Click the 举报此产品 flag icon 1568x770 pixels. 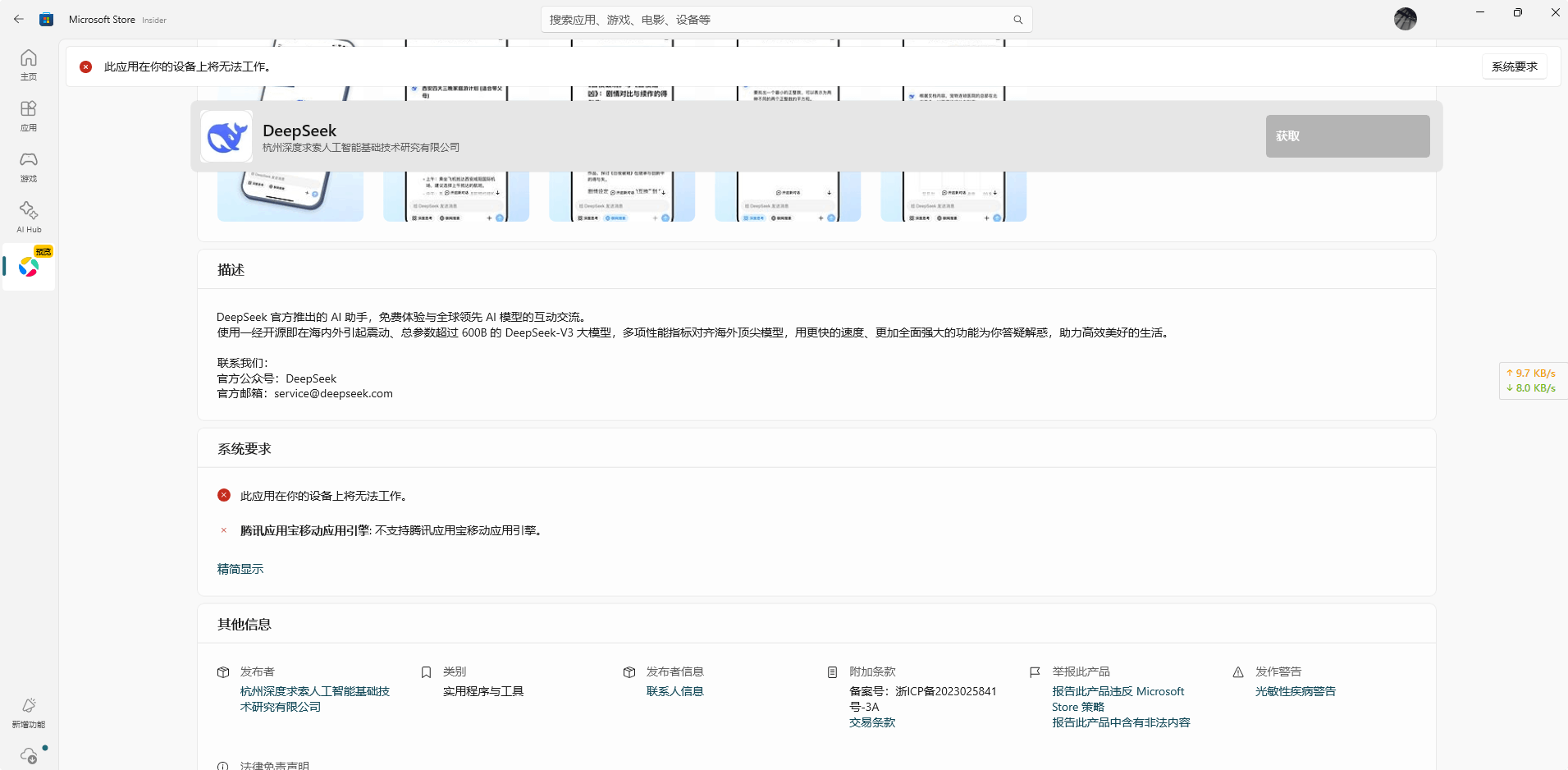pos(1035,672)
